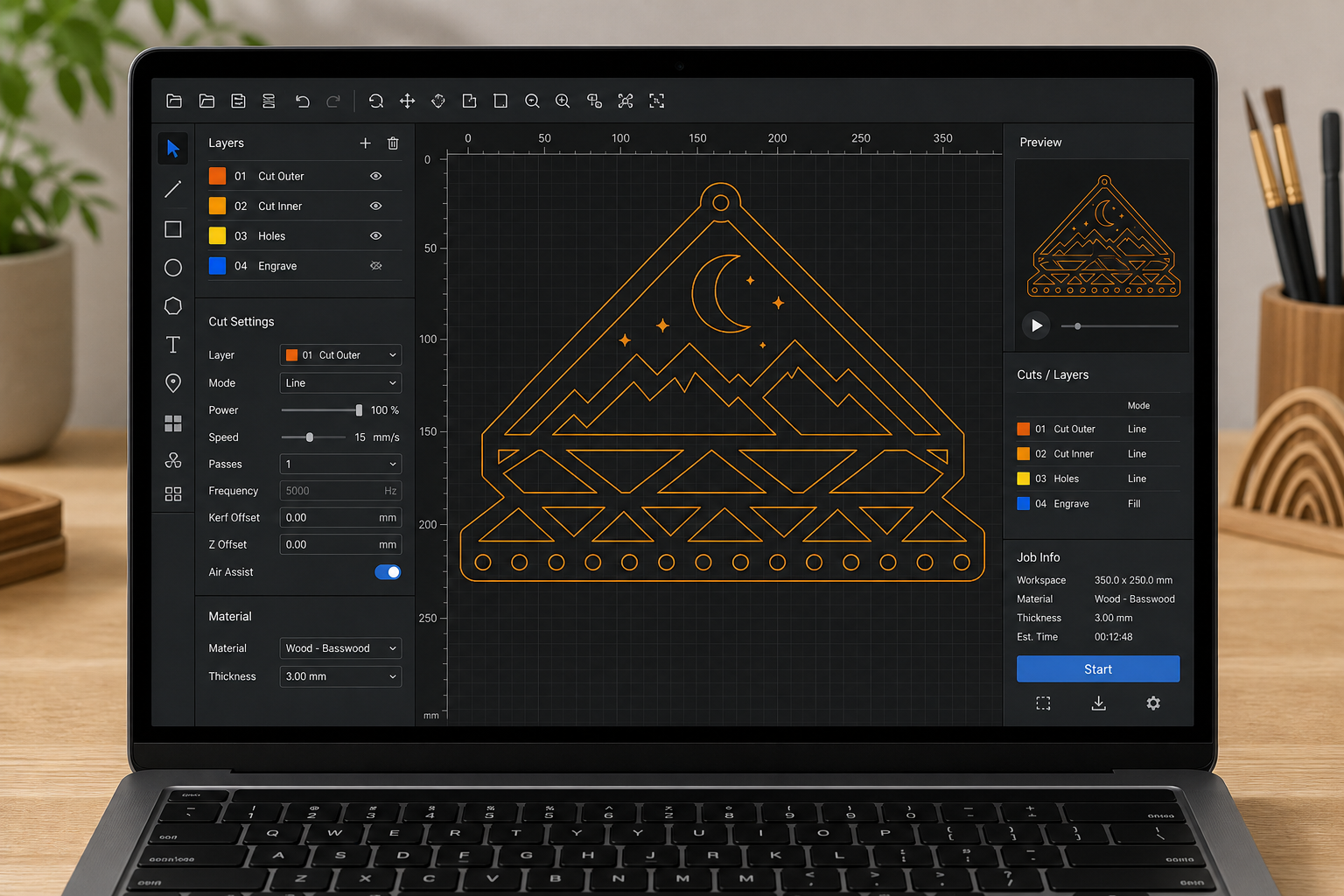Screen dimensions: 1344x896
Task: Show the hidden Engrave layer
Action: click(x=376, y=265)
